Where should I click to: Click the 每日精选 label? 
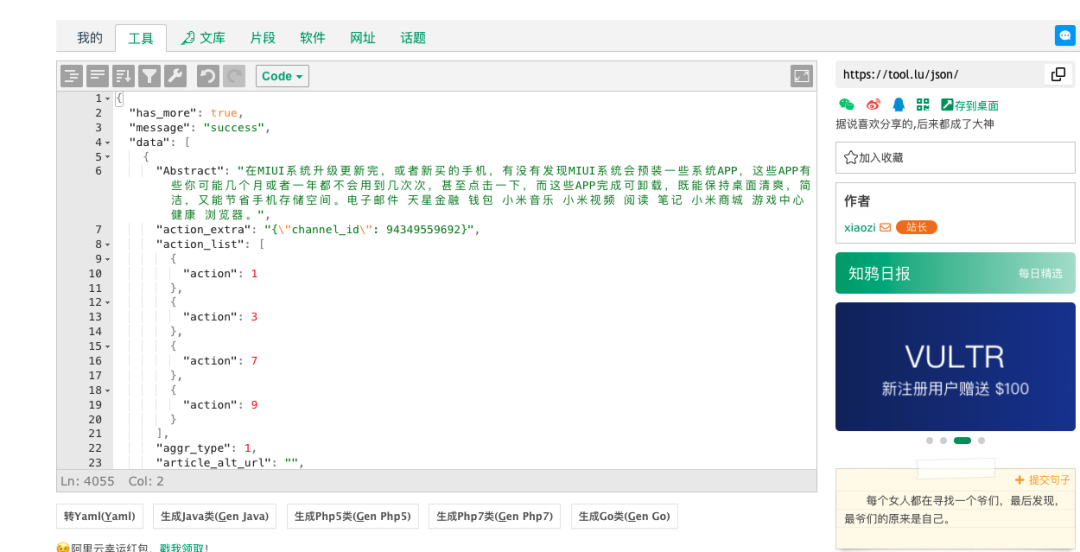point(1041,274)
